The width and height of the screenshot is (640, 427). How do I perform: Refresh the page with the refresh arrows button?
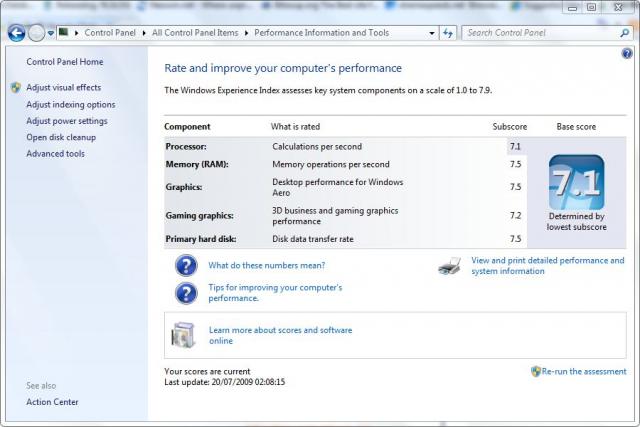coord(448,33)
